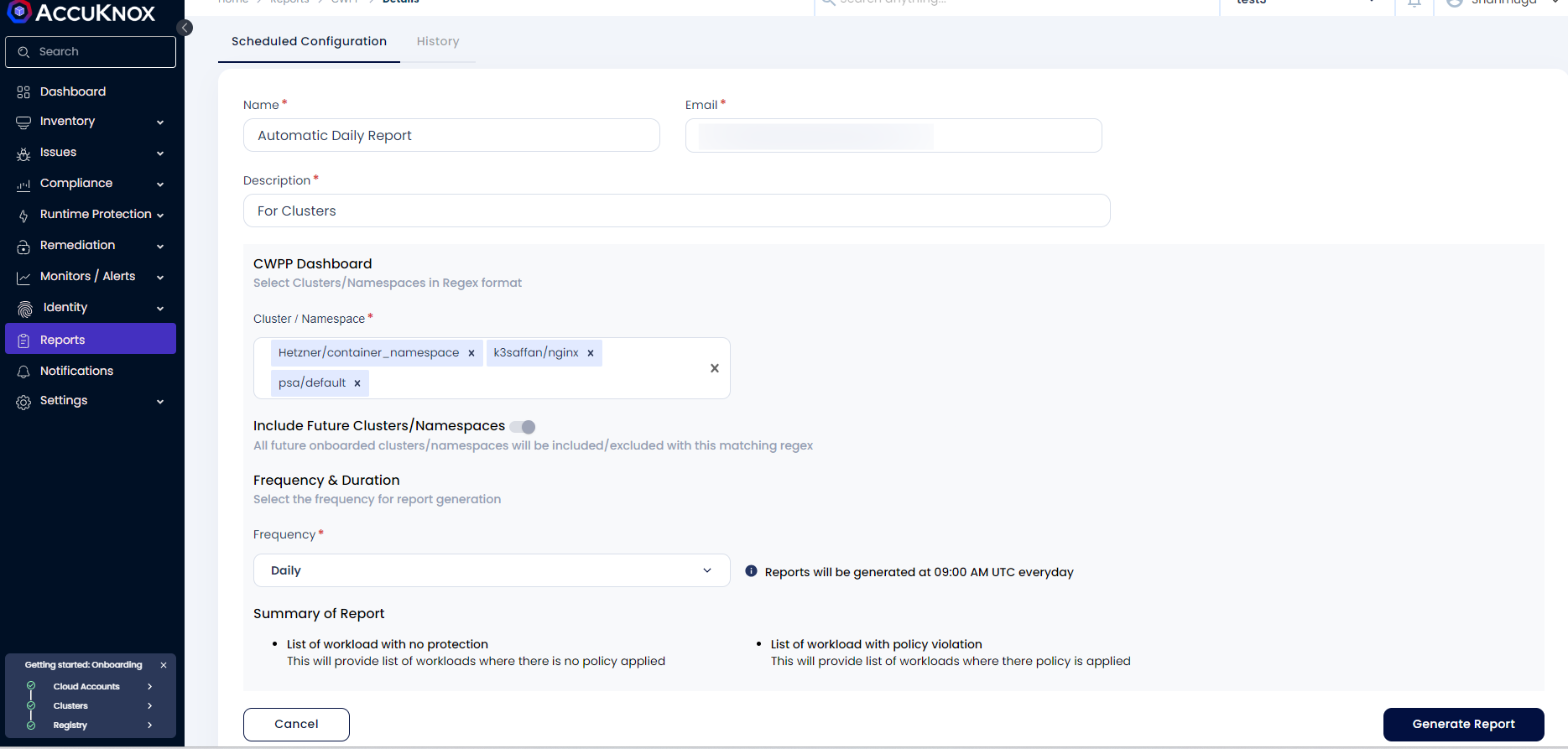Click the sidebar Search box
The height and width of the screenshot is (749, 1568).
(91, 52)
